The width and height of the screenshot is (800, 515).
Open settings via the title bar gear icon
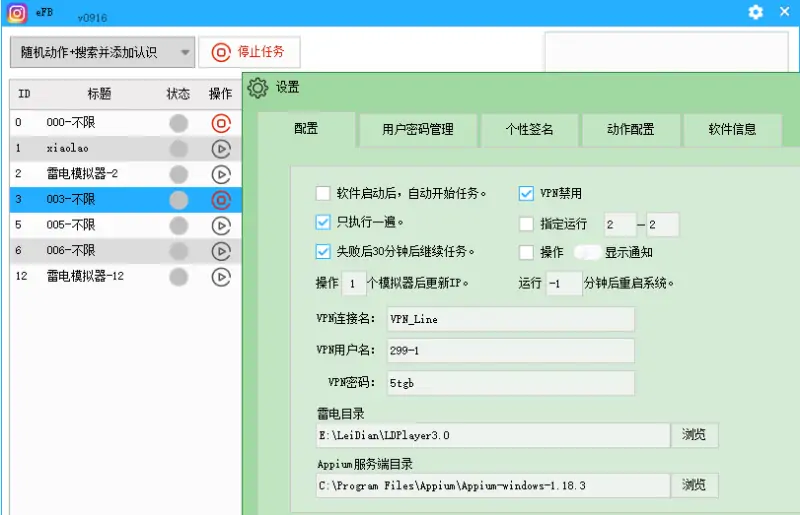[756, 12]
